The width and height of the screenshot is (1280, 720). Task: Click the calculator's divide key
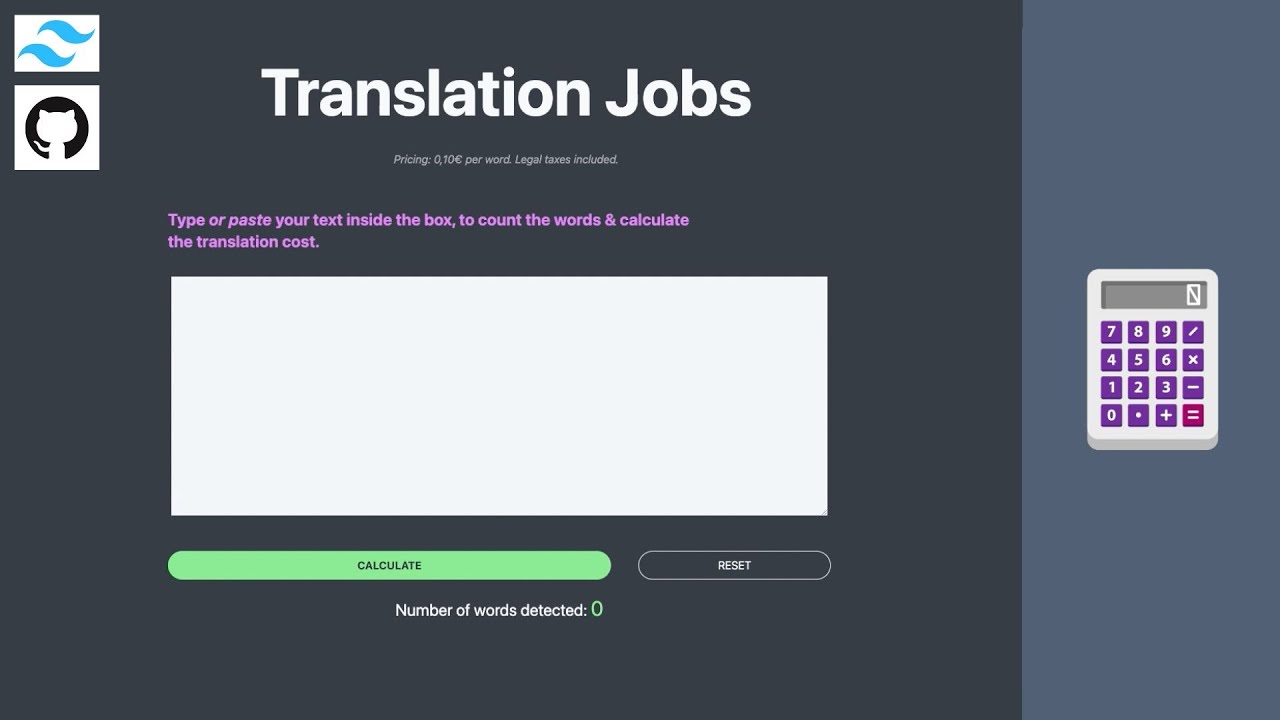point(1193,332)
